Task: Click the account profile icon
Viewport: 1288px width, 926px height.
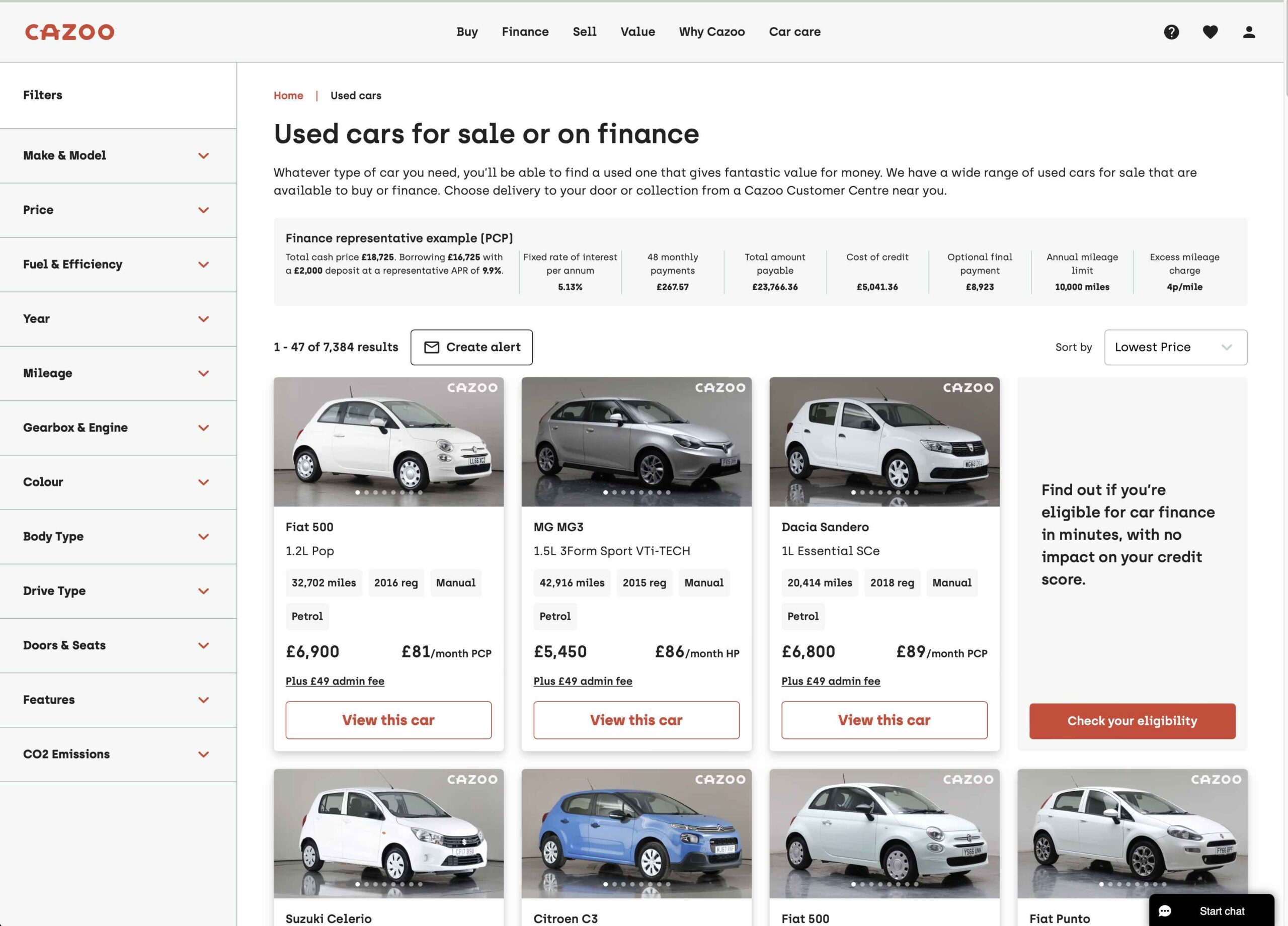Action: tap(1249, 32)
